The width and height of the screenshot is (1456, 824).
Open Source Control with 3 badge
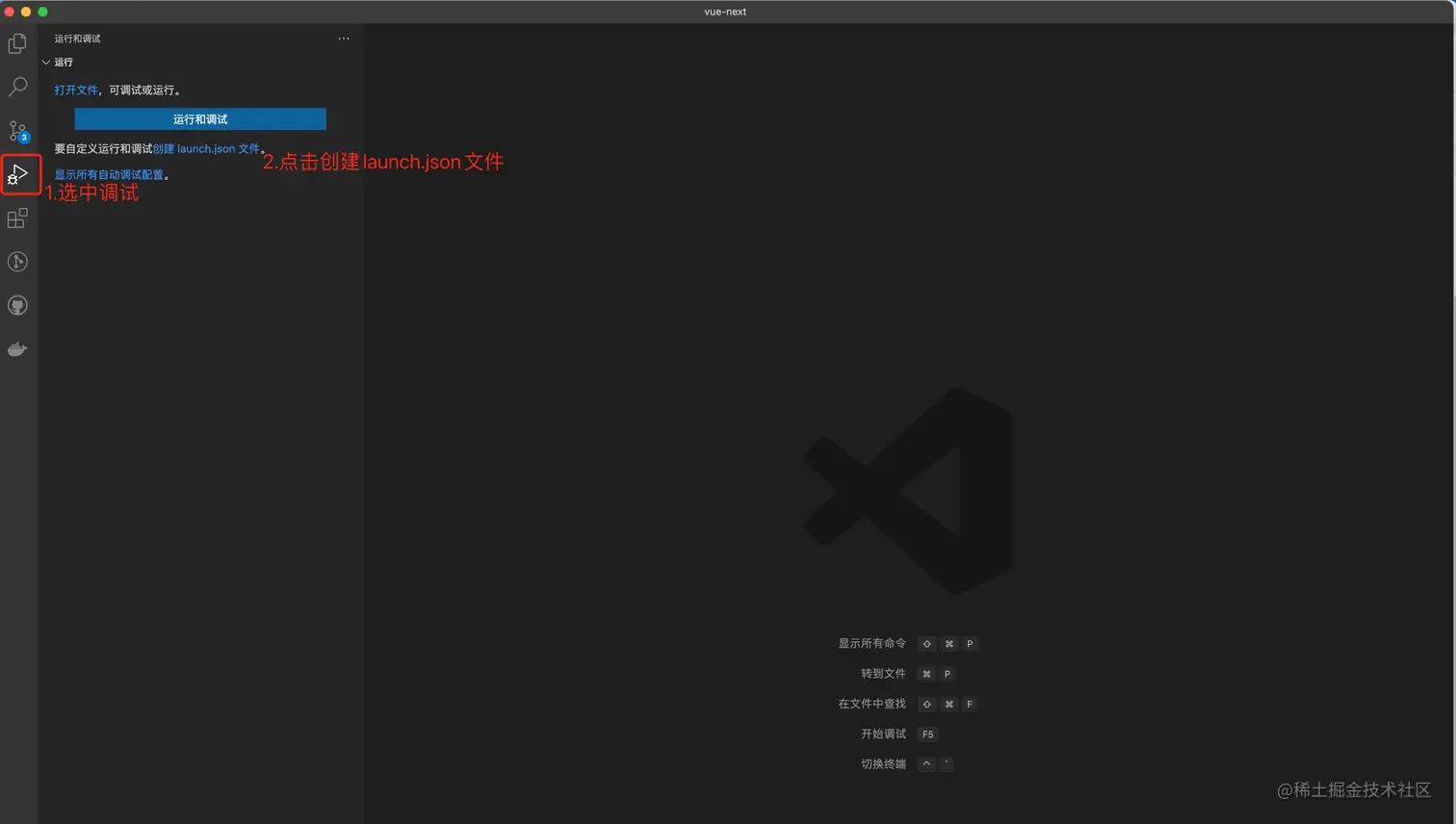pyautogui.click(x=18, y=131)
